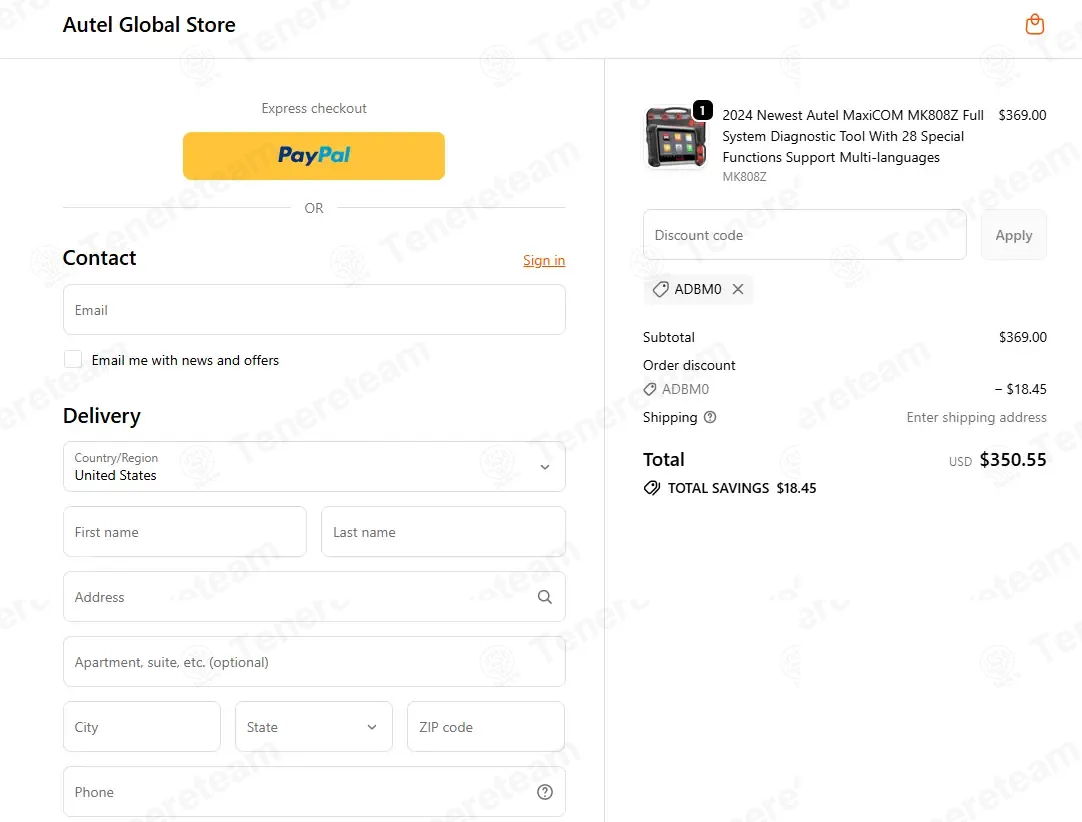Click the address search magnifier icon
This screenshot has height=822, width=1082.
coord(544,597)
